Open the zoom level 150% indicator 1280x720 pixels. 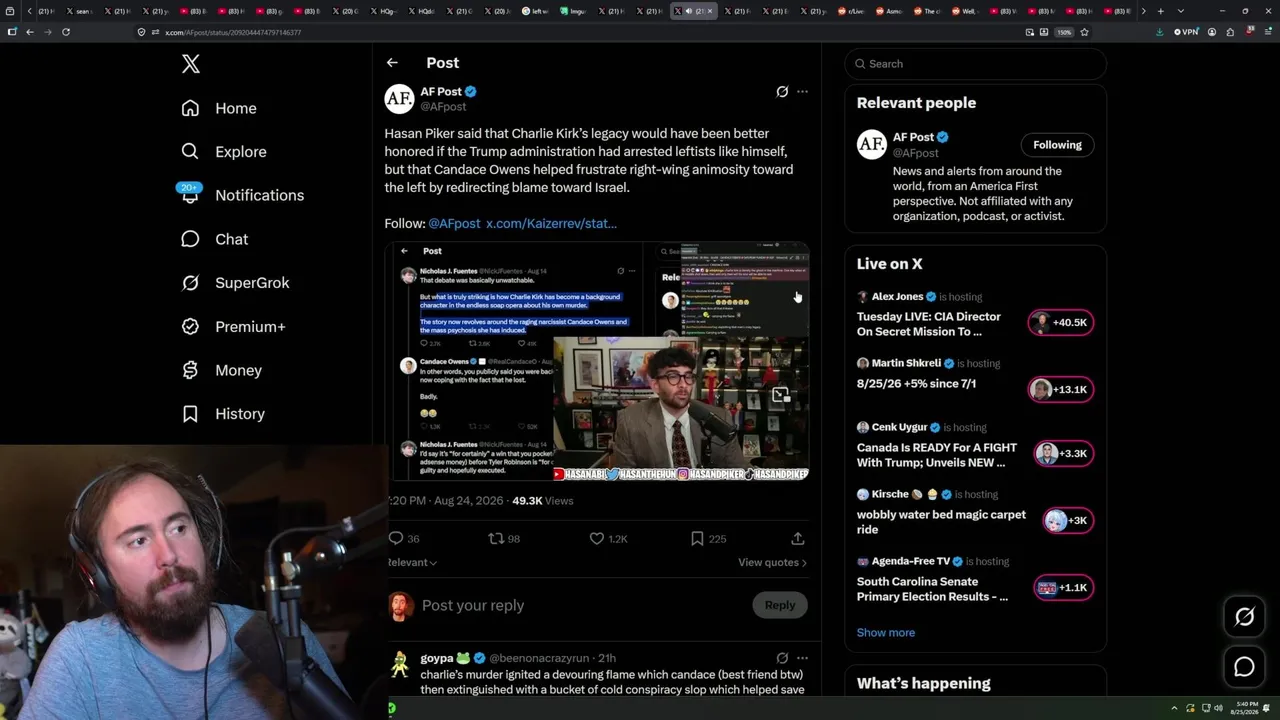tap(1065, 32)
